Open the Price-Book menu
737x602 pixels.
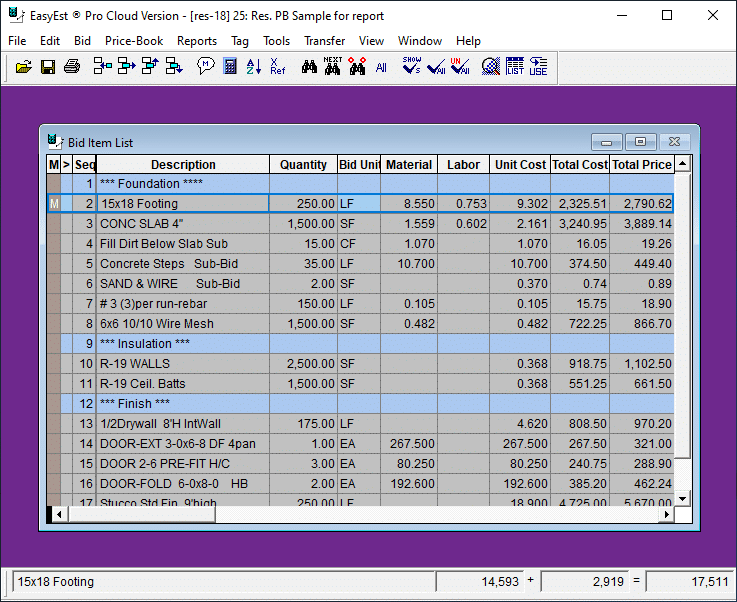(134, 41)
